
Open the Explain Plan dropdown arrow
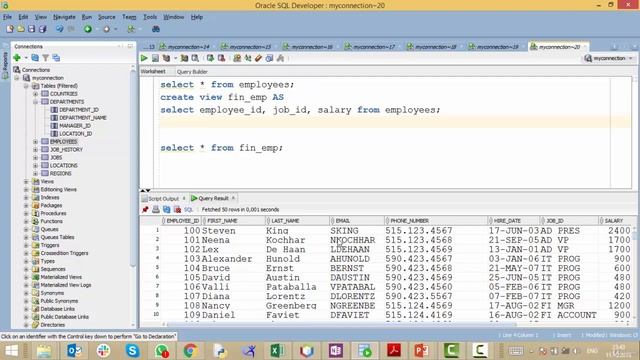pos(176,58)
